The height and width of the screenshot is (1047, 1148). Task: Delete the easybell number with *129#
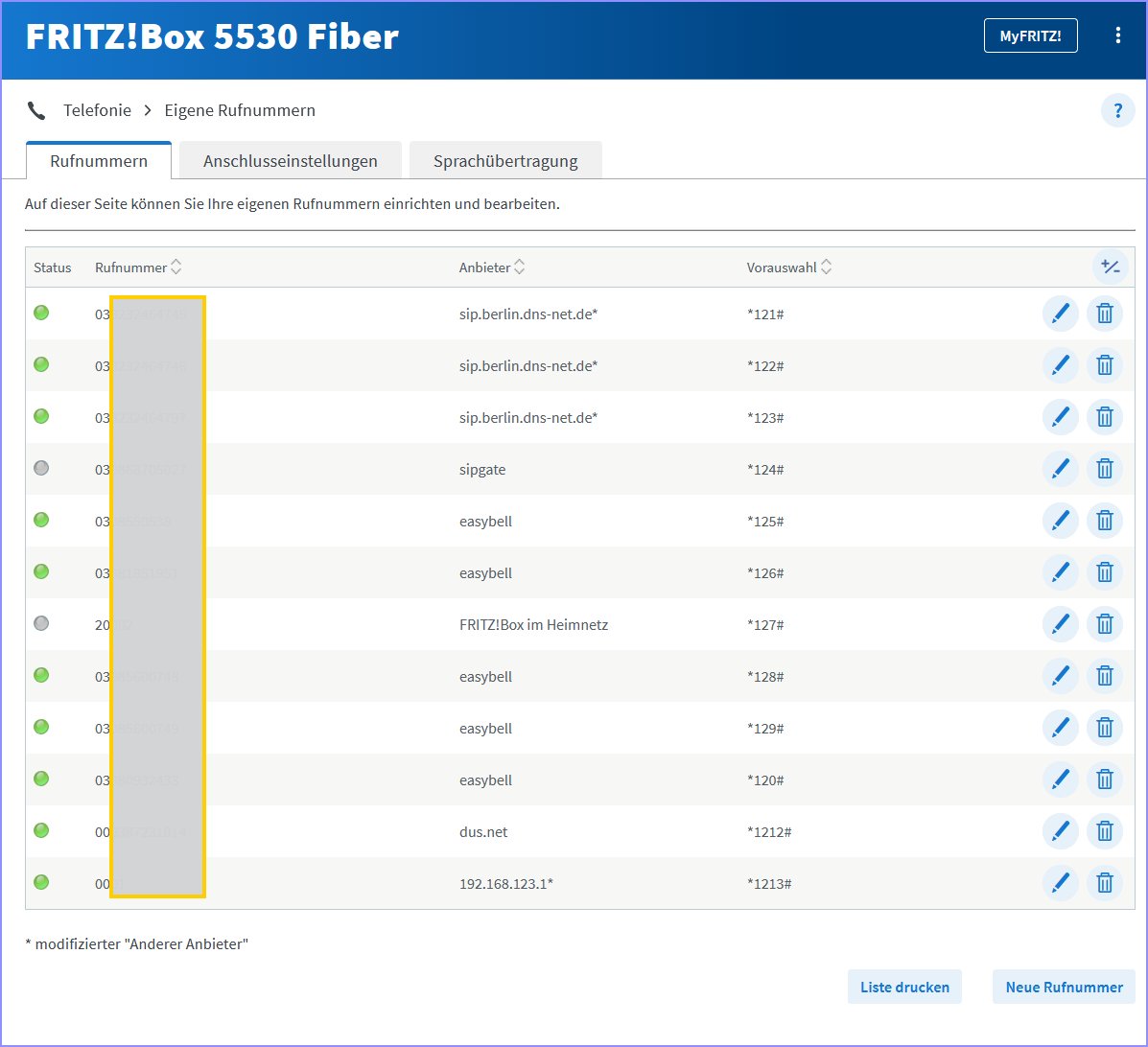click(1105, 728)
